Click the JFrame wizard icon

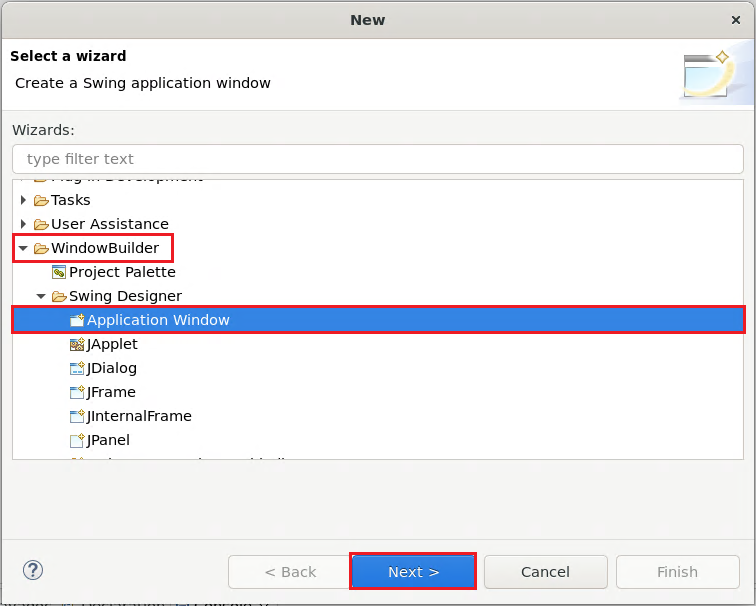tap(77, 392)
